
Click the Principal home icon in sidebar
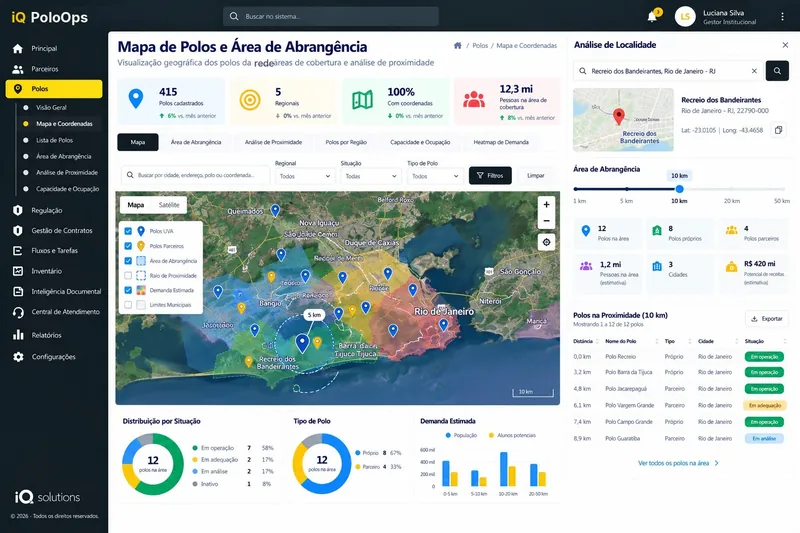click(18, 48)
